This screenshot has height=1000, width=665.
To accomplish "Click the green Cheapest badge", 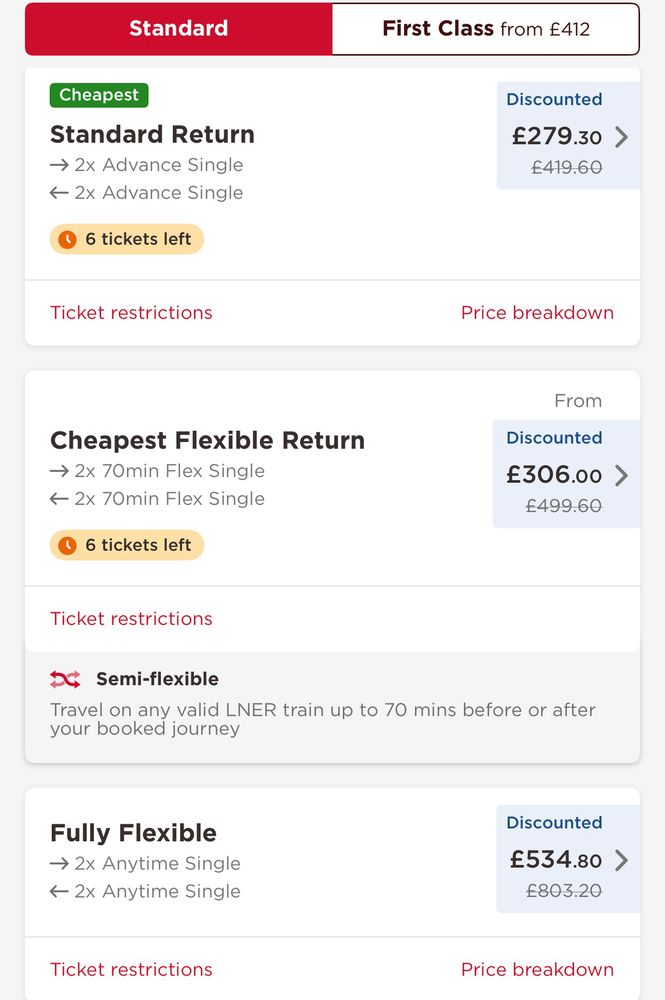I will 99,95.
